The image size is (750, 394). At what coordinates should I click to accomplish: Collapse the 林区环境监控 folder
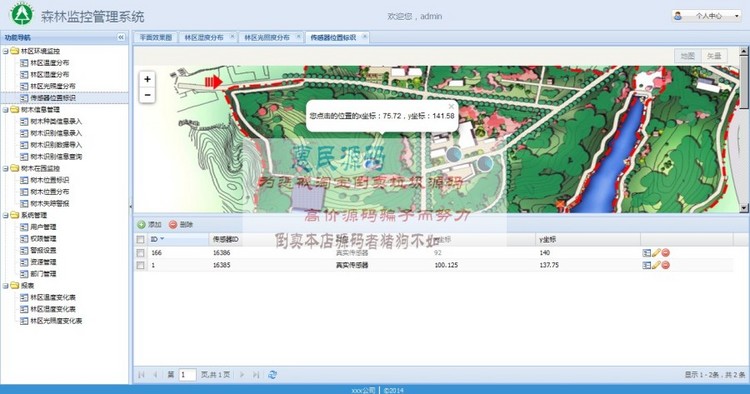click(5, 51)
